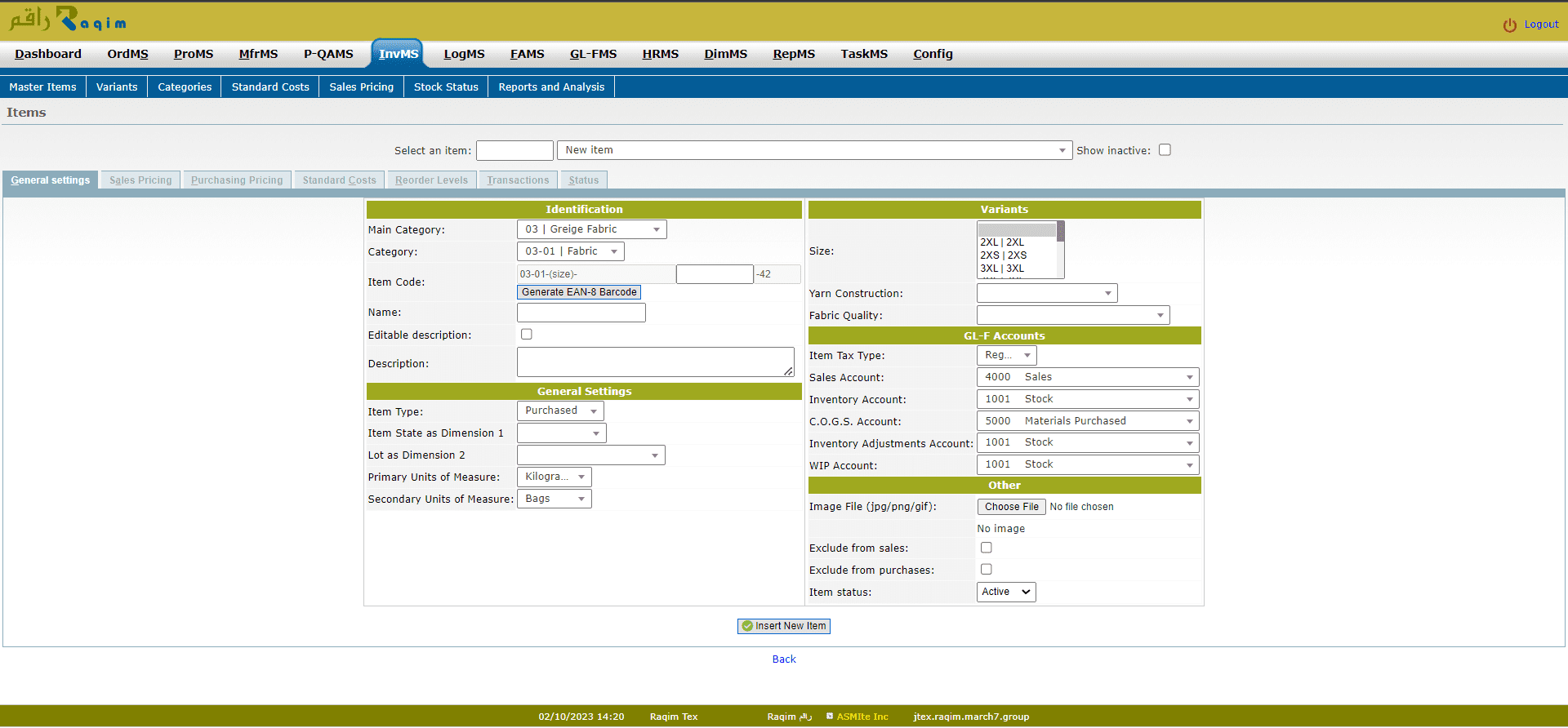The width and height of the screenshot is (1568, 728).
Task: Click the ASMIte Inc footer icon
Action: (x=830, y=717)
